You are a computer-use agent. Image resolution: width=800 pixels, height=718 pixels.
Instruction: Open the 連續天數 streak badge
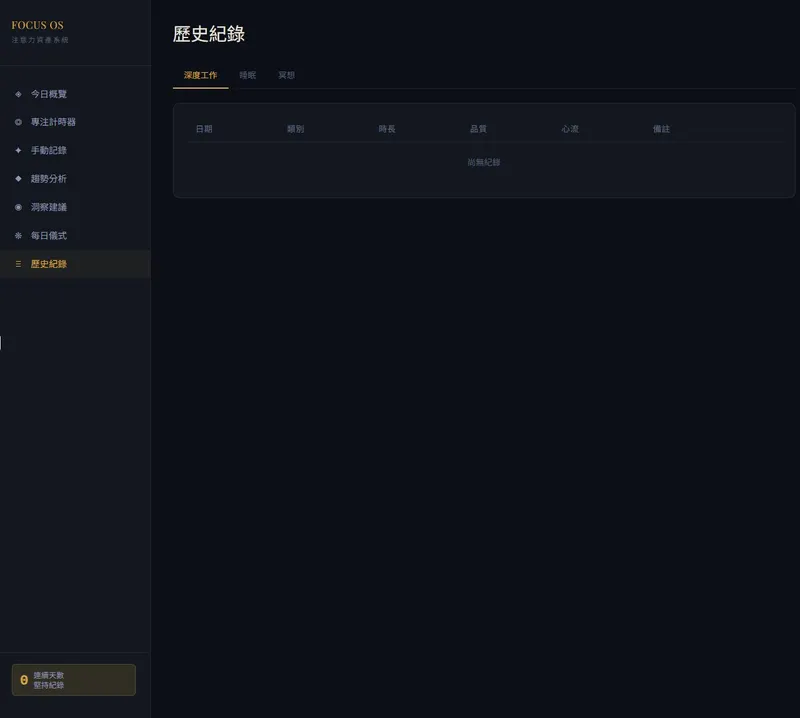pos(74,680)
